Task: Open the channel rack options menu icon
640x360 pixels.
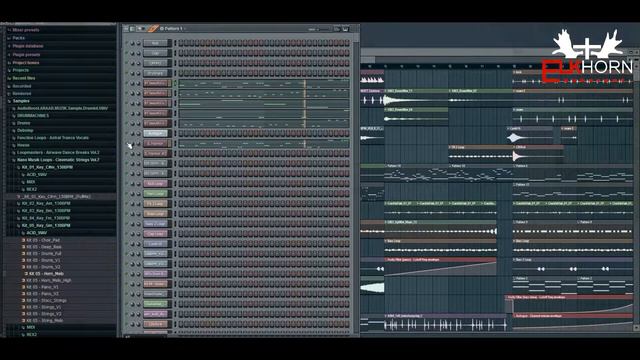Action: 126,29
